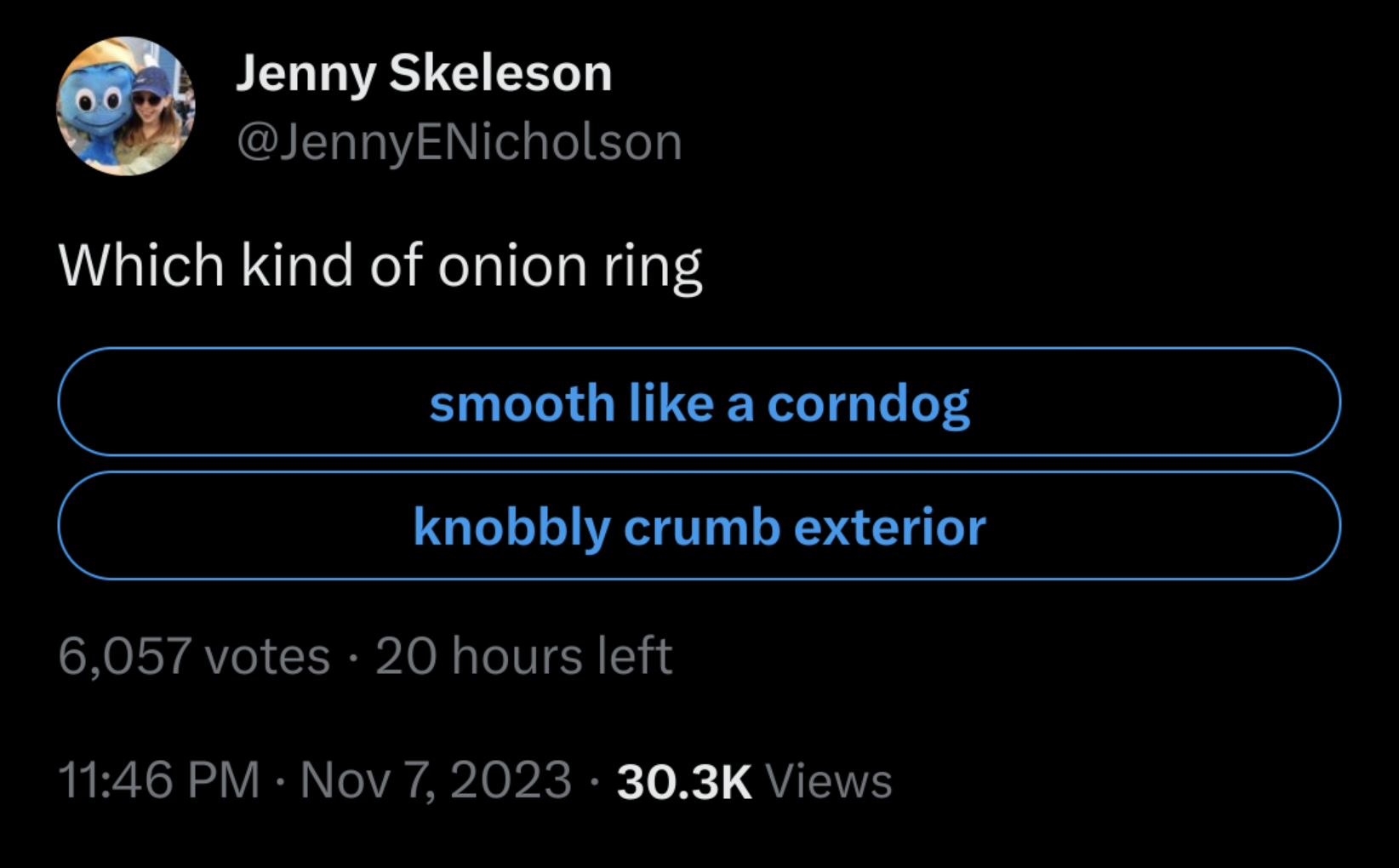
Task: Click the word exterior in the second poll option
Action: 890,527
